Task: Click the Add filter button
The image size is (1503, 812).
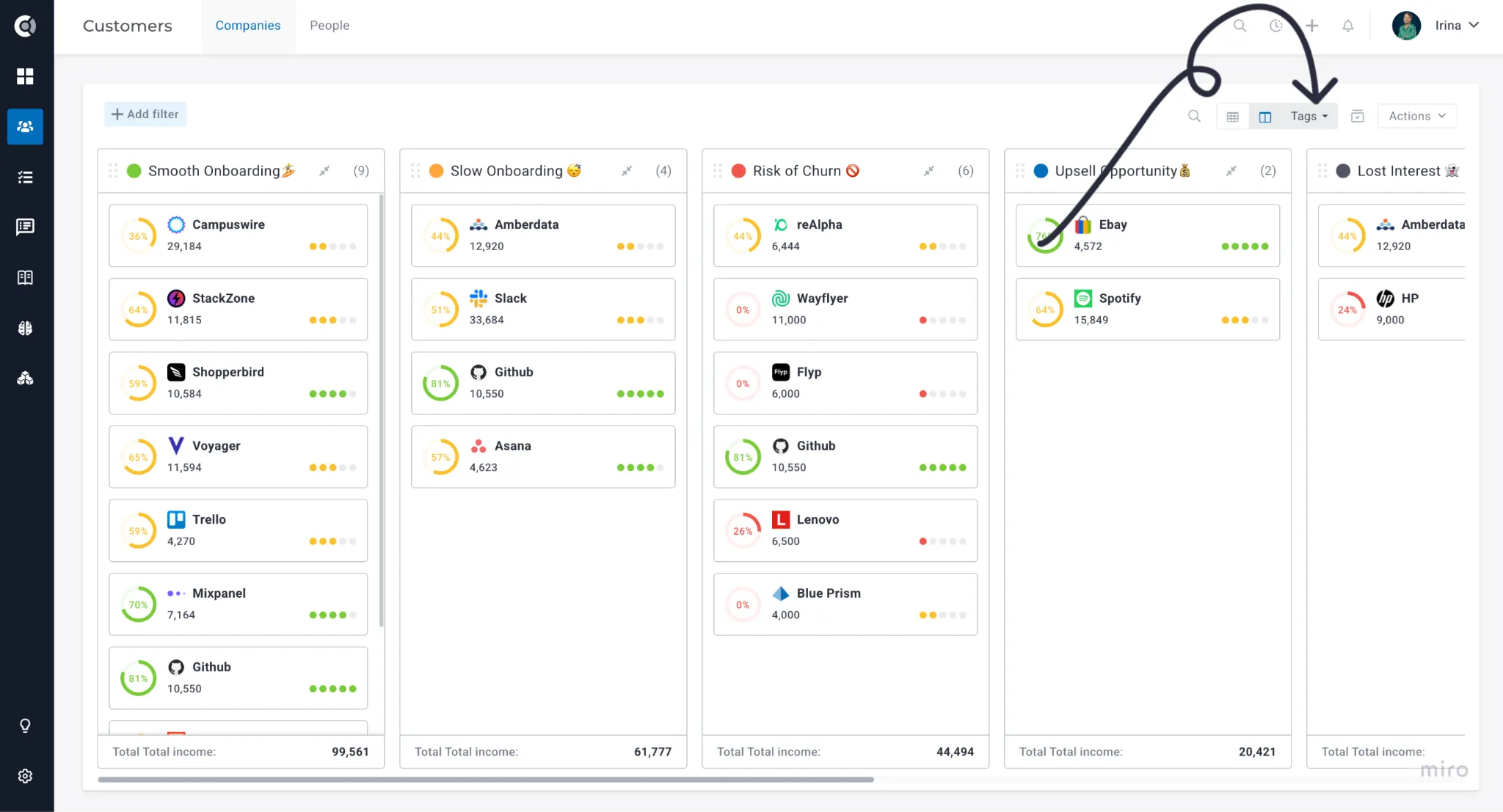Action: tap(145, 114)
